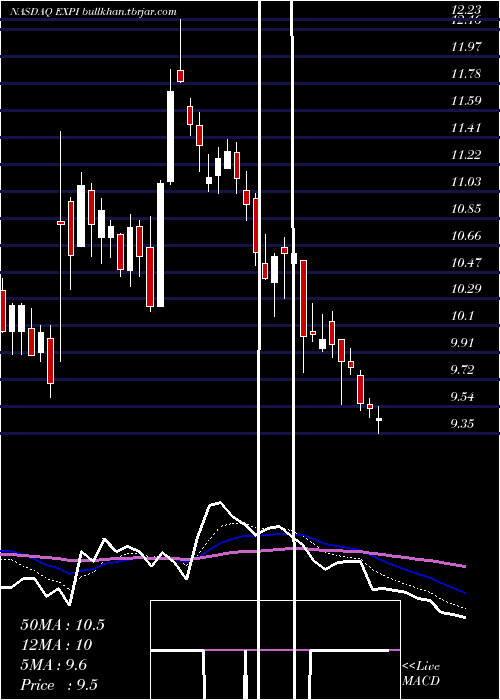Click the 12.23 price axis label
This screenshot has height=700, width=500.
(466, 10)
